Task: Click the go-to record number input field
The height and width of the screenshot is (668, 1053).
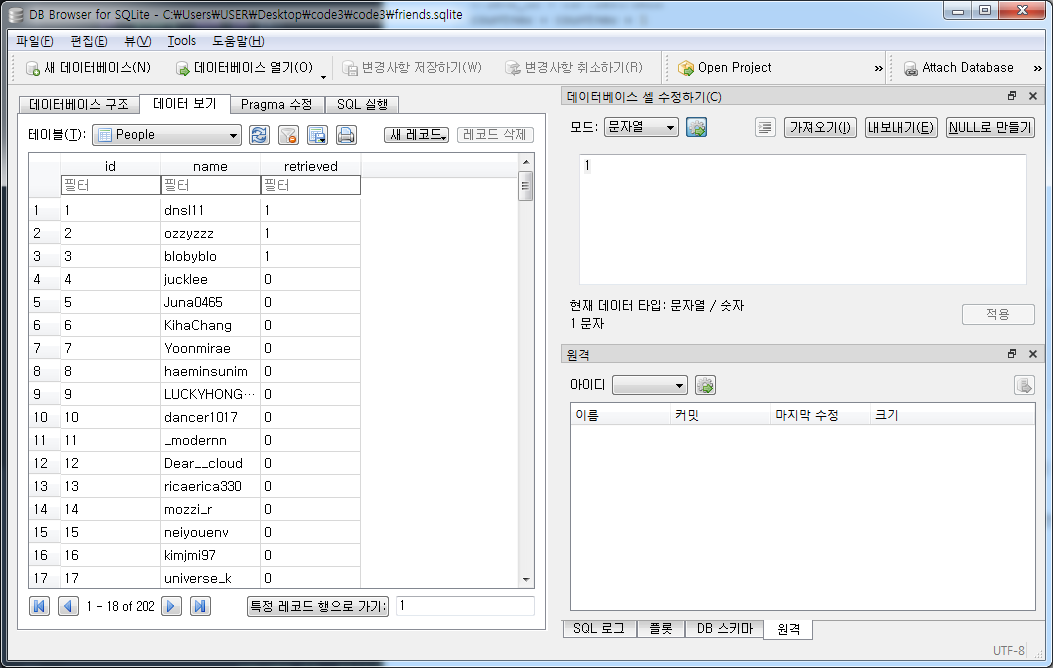Action: click(x=465, y=606)
